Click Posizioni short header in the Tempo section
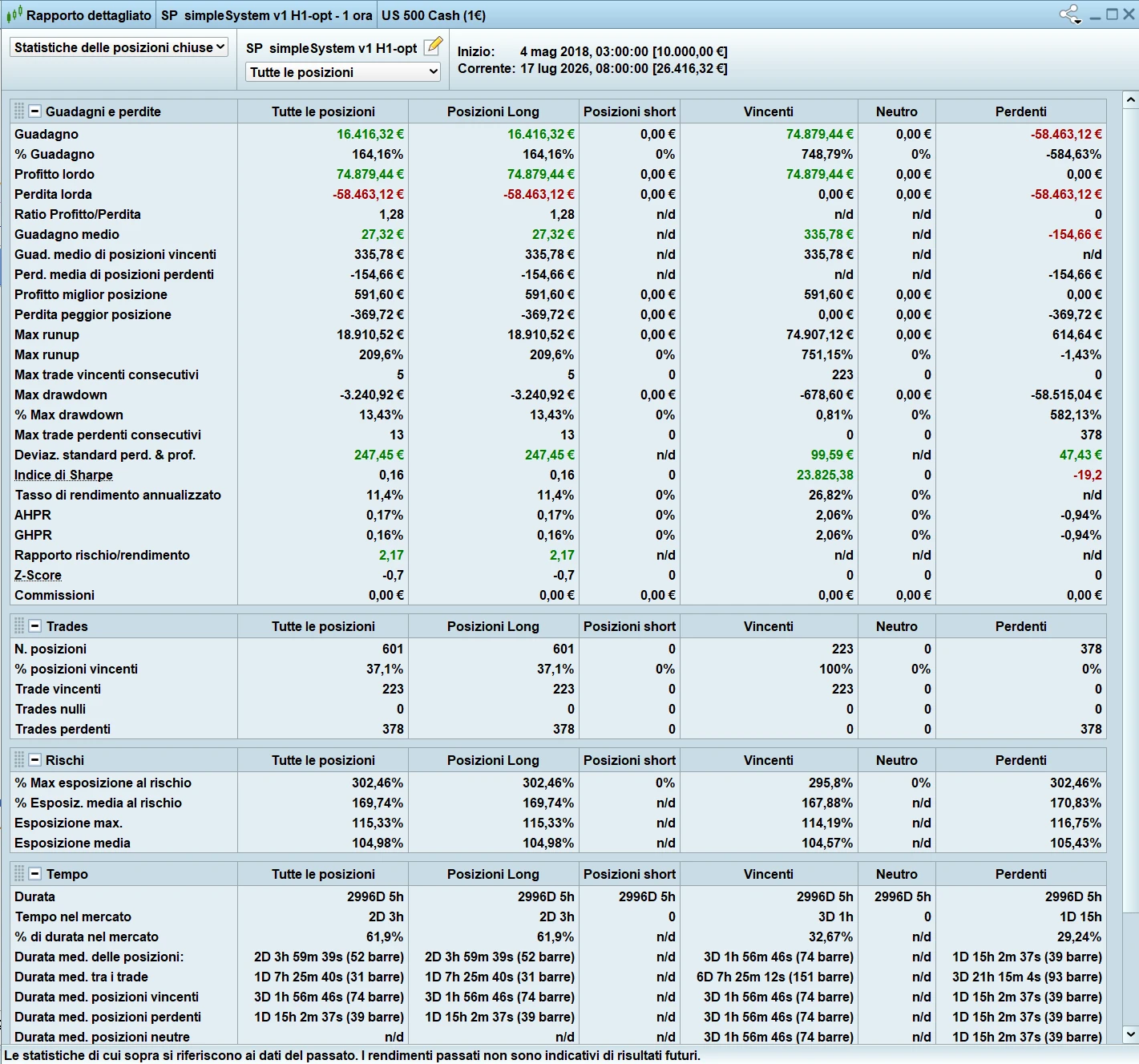1139x1064 pixels. (629, 874)
